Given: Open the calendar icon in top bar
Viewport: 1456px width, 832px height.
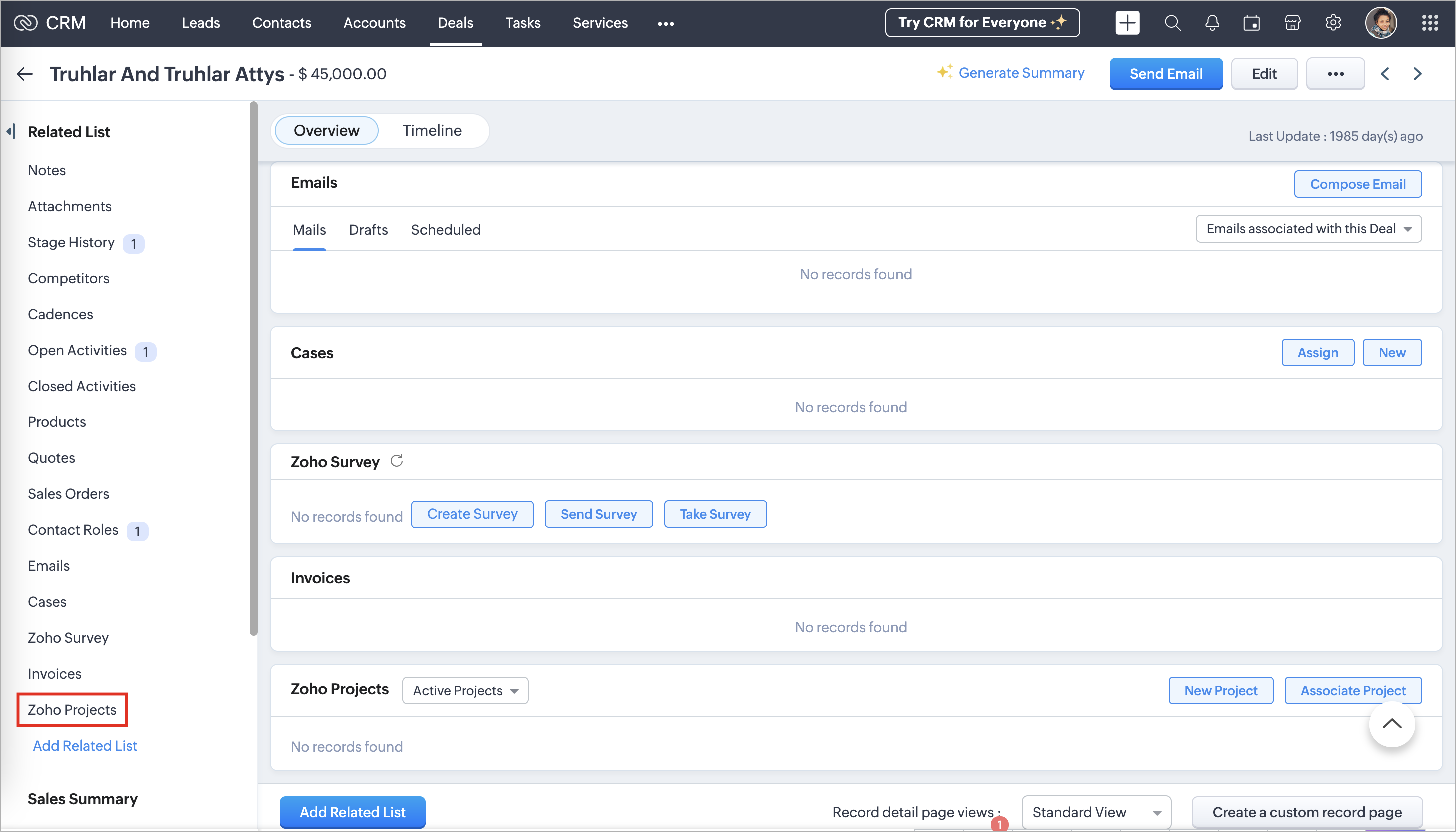Looking at the screenshot, I should tap(1251, 23).
